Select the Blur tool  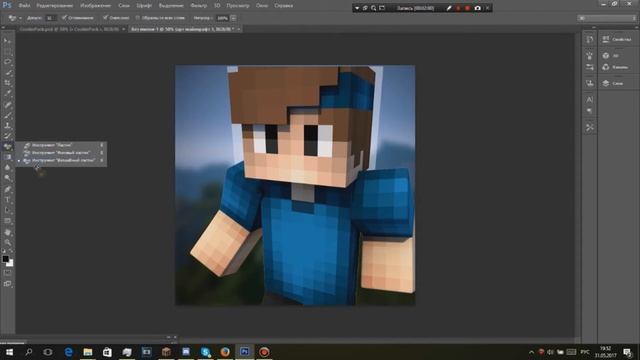tap(7, 168)
